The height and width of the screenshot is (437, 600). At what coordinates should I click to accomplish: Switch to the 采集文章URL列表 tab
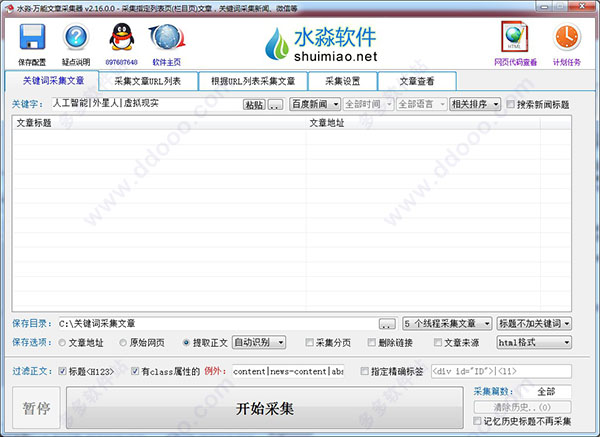click(147, 81)
